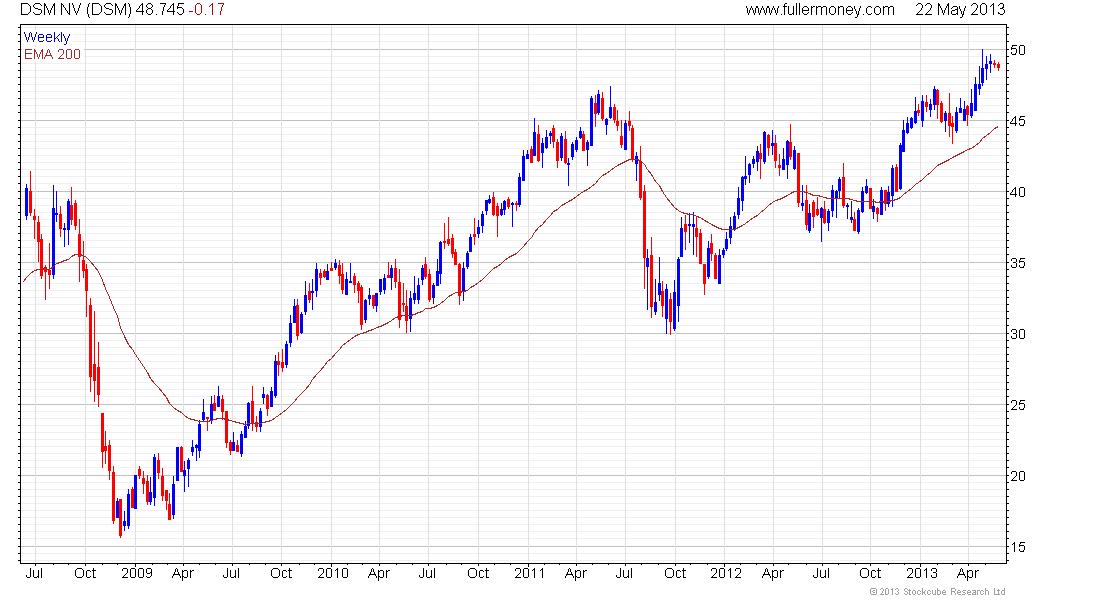The height and width of the screenshot is (600, 1100).
Task: Select the 2011 year label on time axis
Action: tap(530, 573)
